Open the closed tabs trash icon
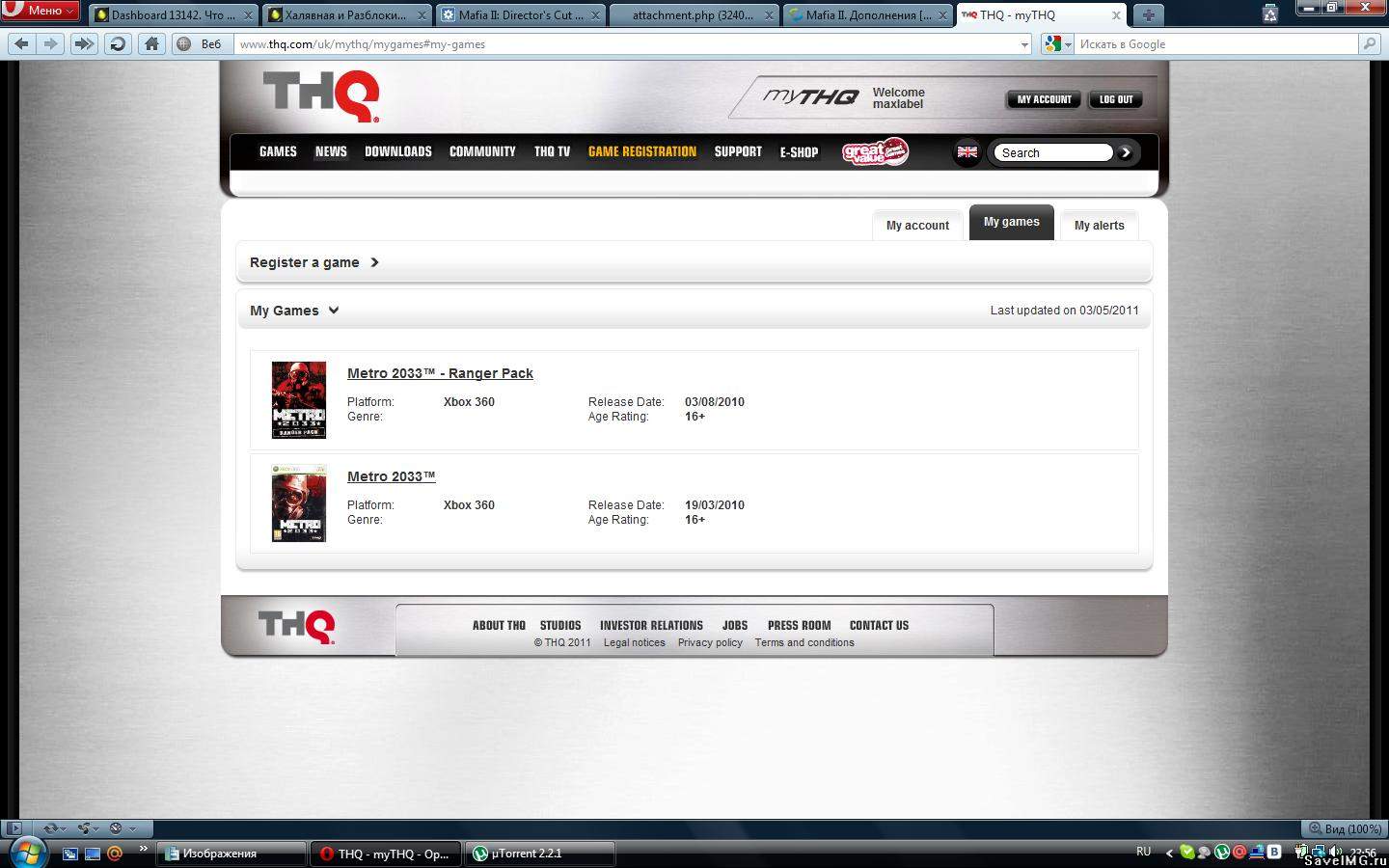1389x868 pixels. click(x=1270, y=13)
